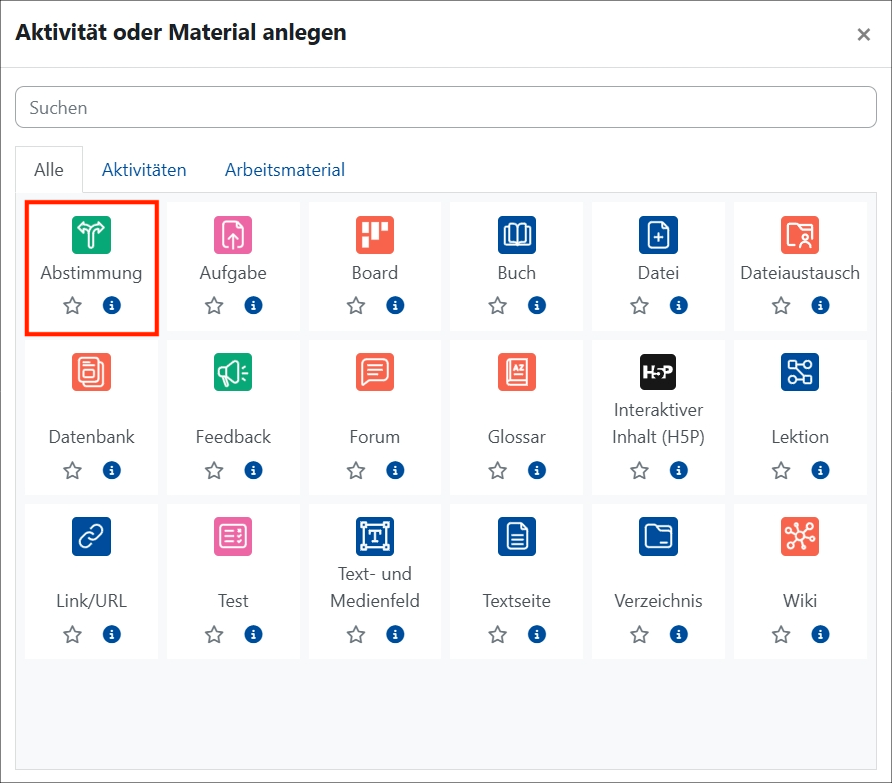
Task: Switch to the Aktivitäten tab
Action: click(x=144, y=169)
